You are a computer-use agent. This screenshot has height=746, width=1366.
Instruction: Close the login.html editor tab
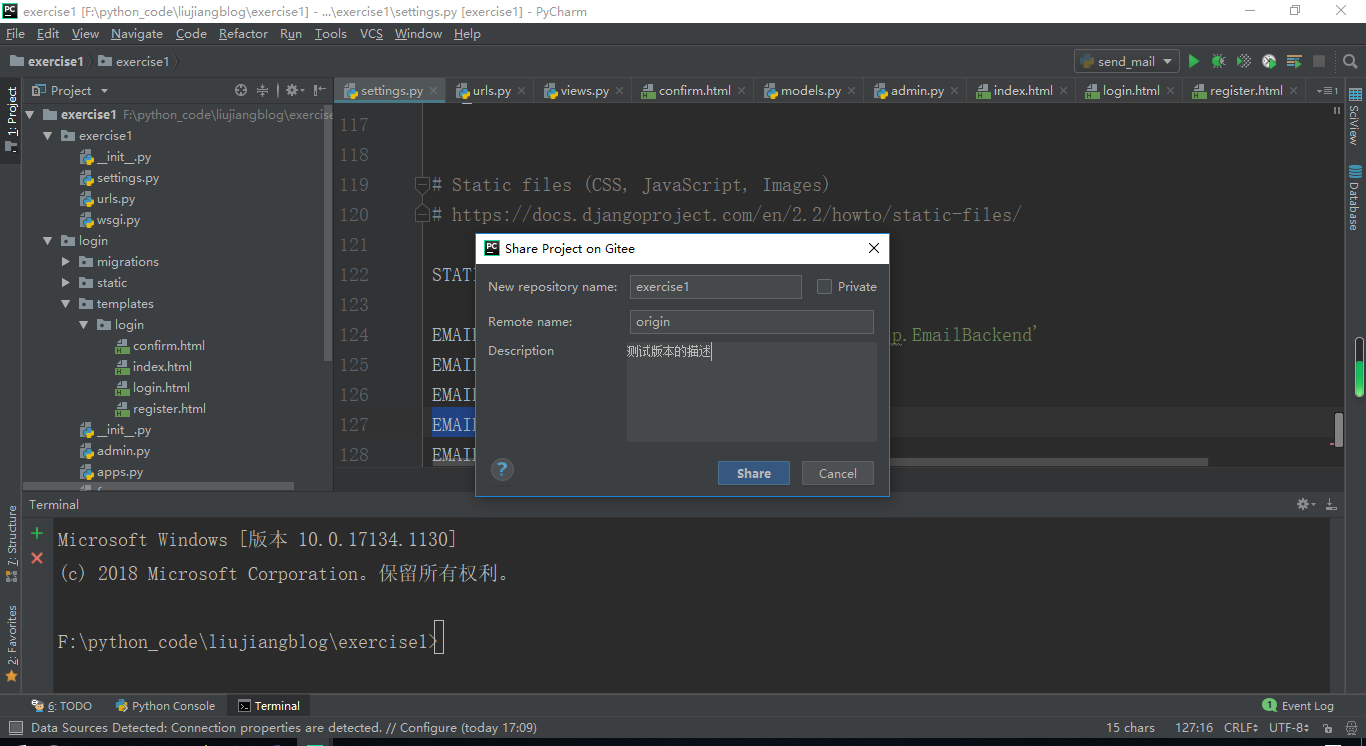pyautogui.click(x=1171, y=91)
